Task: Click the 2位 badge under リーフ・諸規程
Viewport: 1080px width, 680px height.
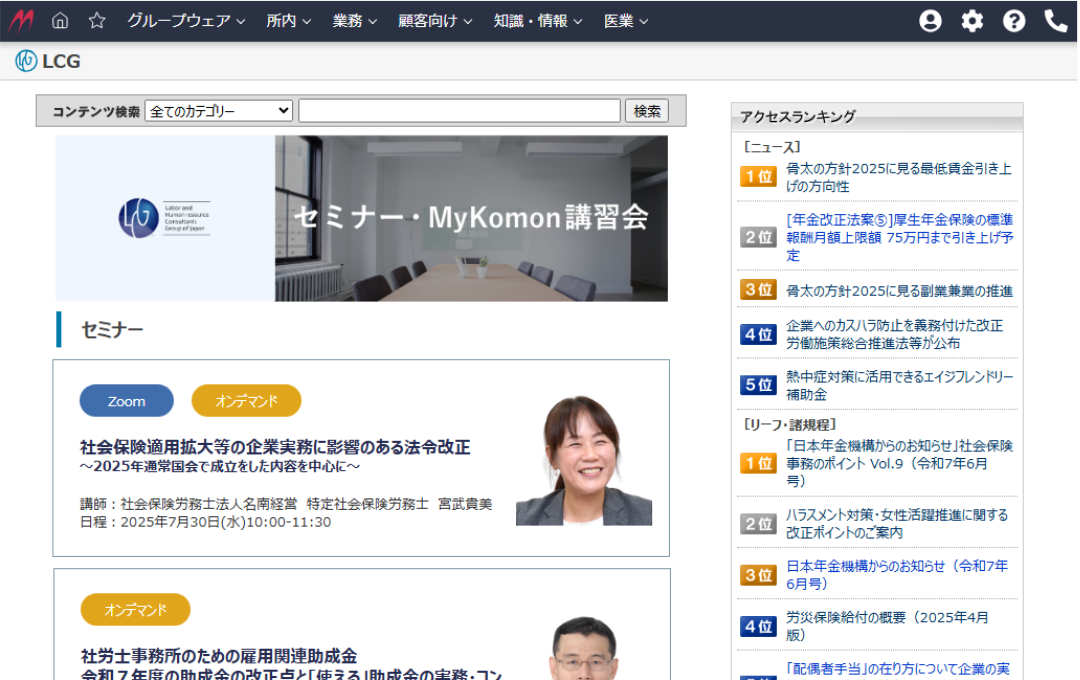Action: coord(758,524)
